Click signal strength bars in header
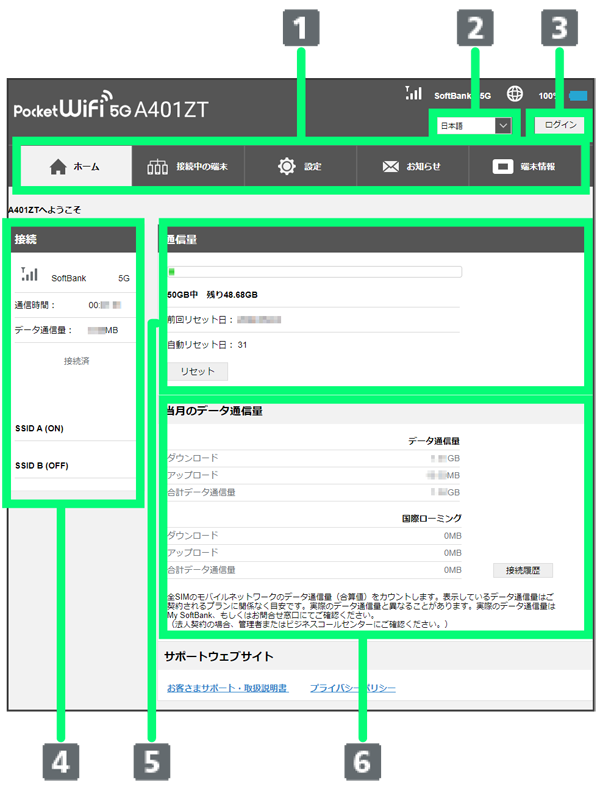The height and width of the screenshot is (787, 600). (413, 93)
